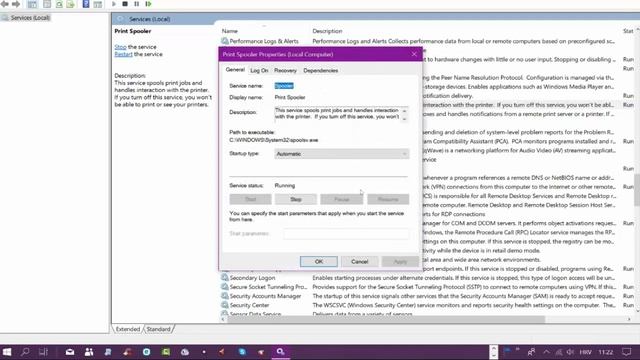Click the Pause Service toolbar icon
Image resolution: width=640 pixels, height=360 pixels.
(136, 4)
